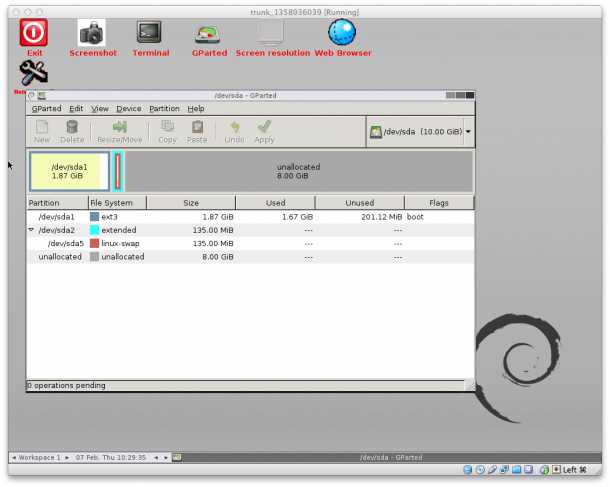Click VirtualBox USB device status icon
Screen dimensions: 610x487
click(x=492, y=469)
